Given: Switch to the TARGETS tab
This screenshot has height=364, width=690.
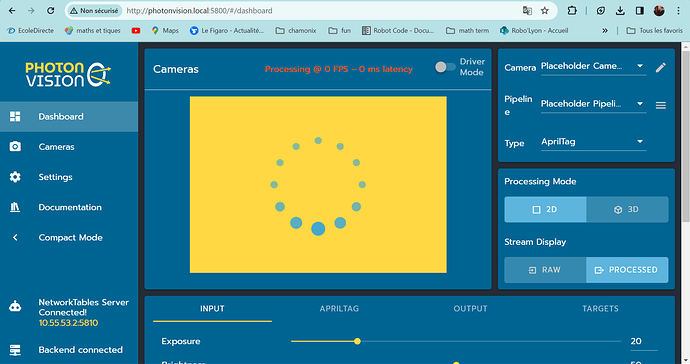Looking at the screenshot, I should coord(600,309).
